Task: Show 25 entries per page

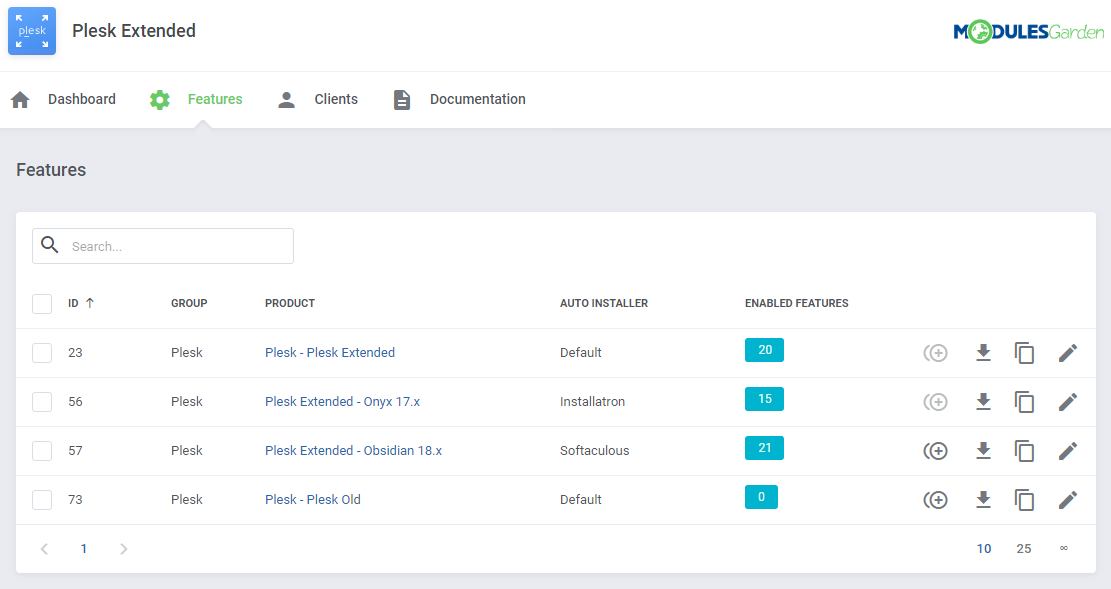Action: click(x=1023, y=549)
